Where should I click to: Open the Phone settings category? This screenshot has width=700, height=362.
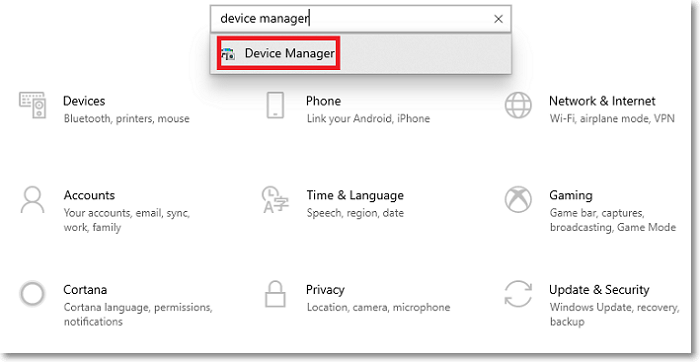point(324,101)
